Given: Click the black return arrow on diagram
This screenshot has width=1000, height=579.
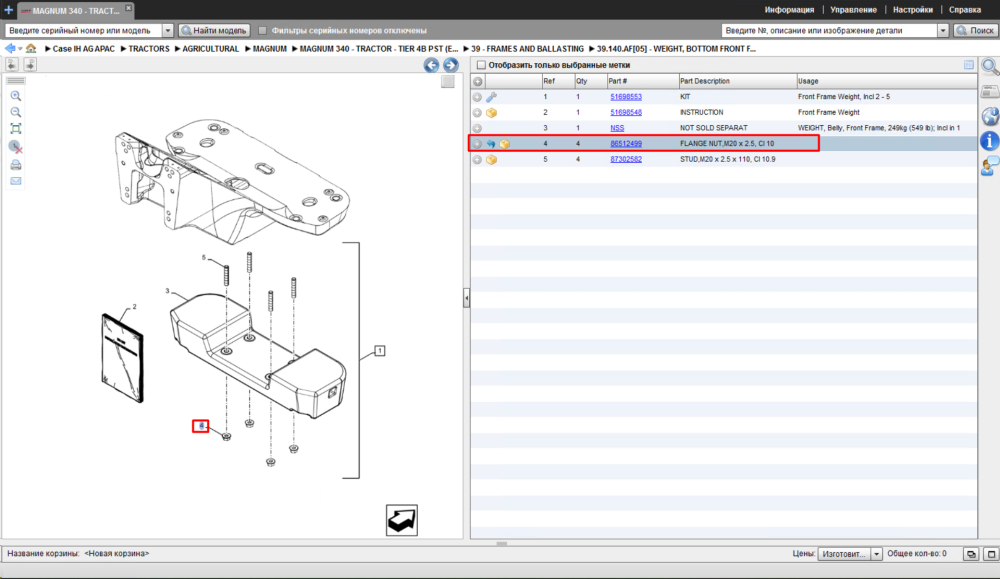Looking at the screenshot, I should click(x=402, y=520).
